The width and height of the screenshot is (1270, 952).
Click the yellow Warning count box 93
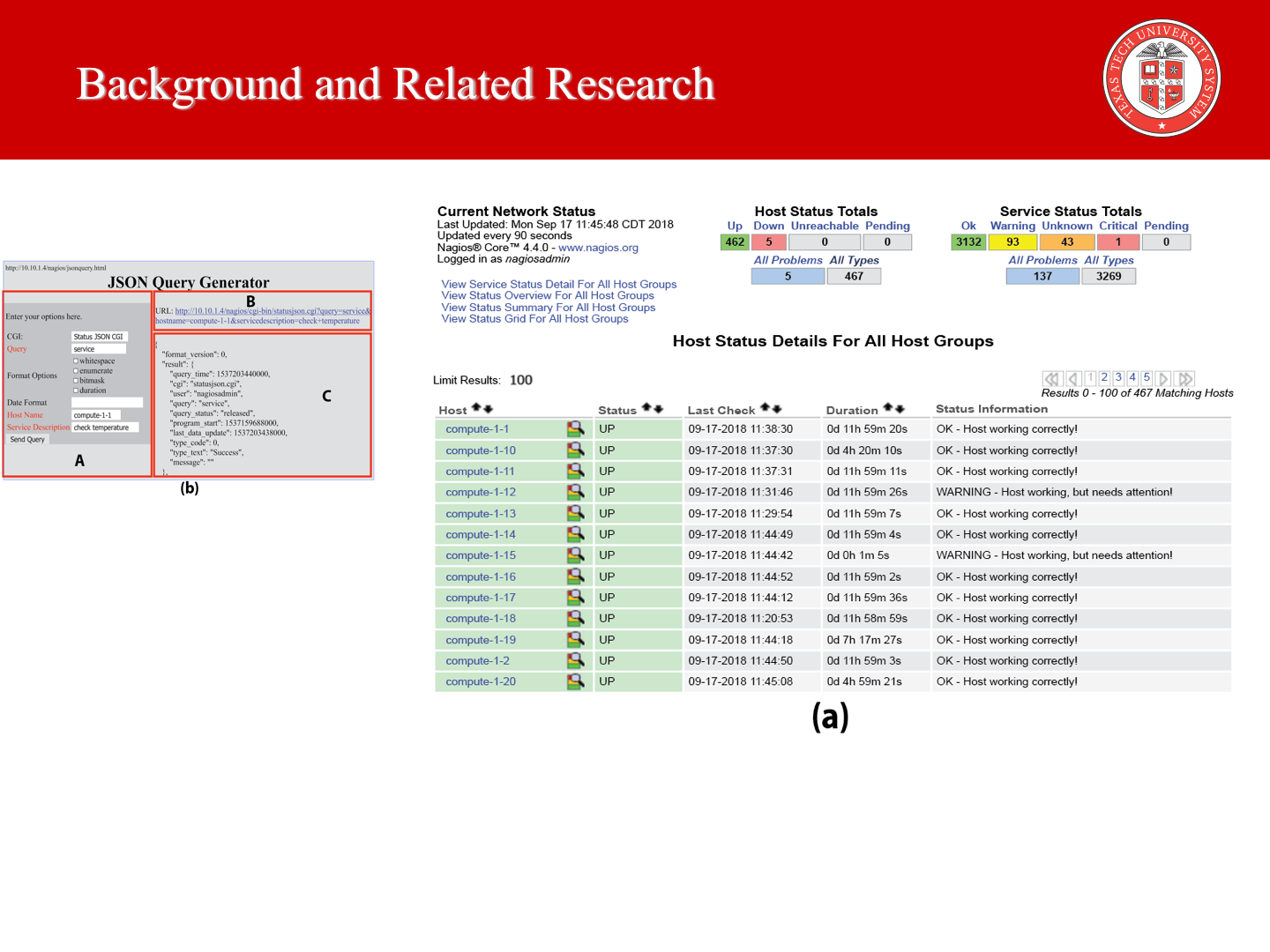(1012, 242)
